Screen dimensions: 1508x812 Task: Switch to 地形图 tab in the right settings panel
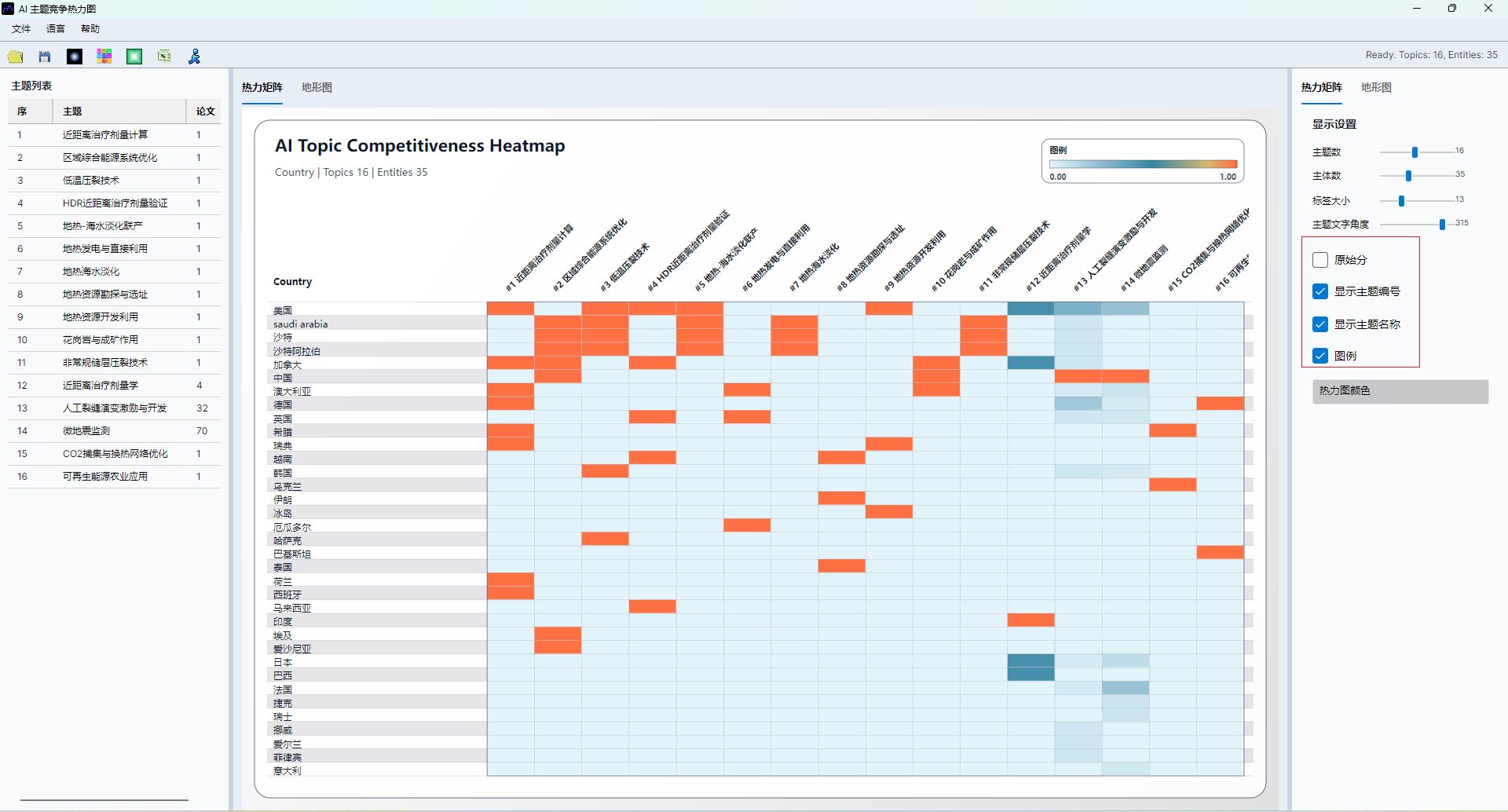click(x=1376, y=87)
